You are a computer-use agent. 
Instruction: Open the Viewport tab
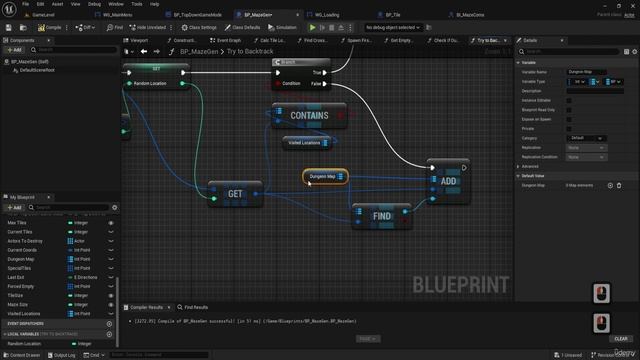point(136,40)
